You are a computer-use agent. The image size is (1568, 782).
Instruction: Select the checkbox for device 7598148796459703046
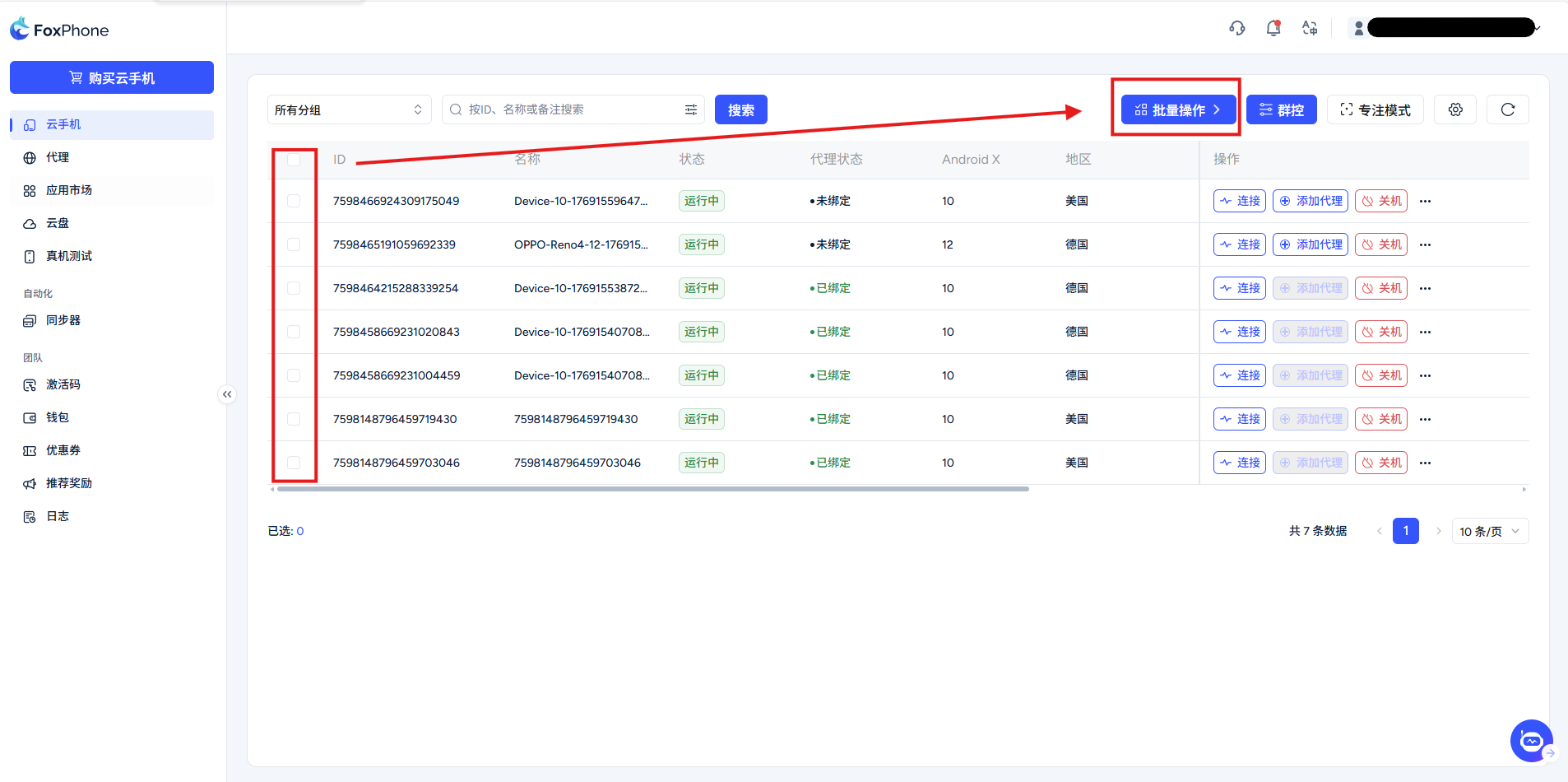click(x=294, y=463)
